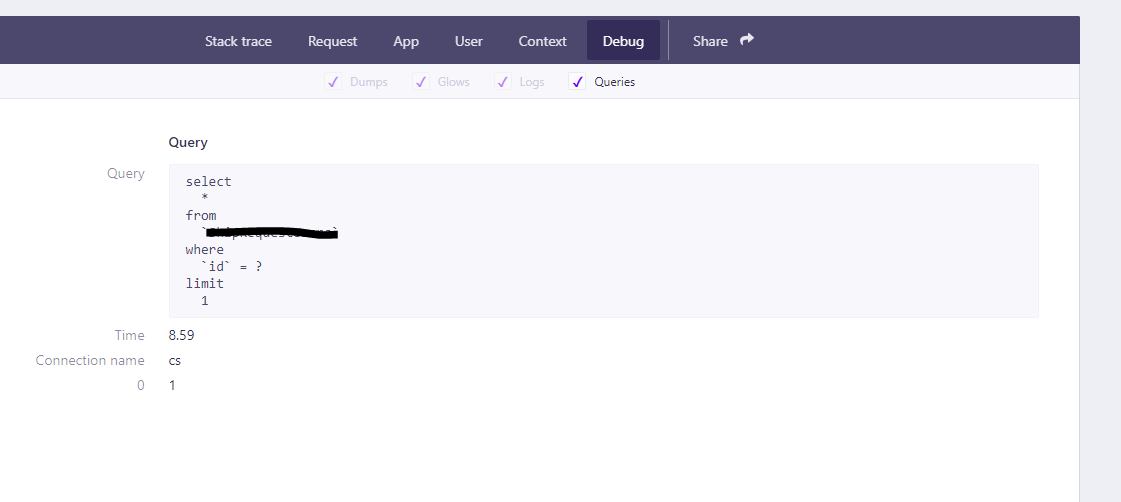
Task: Toggle the Logs checkbox
Action: pos(503,82)
